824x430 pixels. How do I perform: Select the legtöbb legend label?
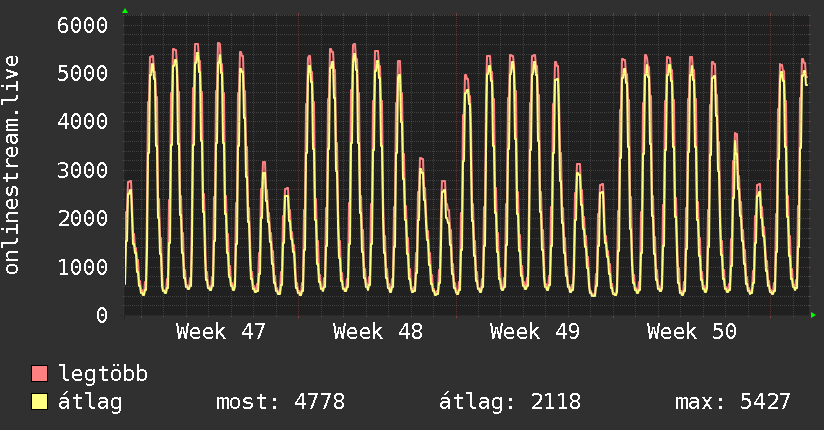104,375
